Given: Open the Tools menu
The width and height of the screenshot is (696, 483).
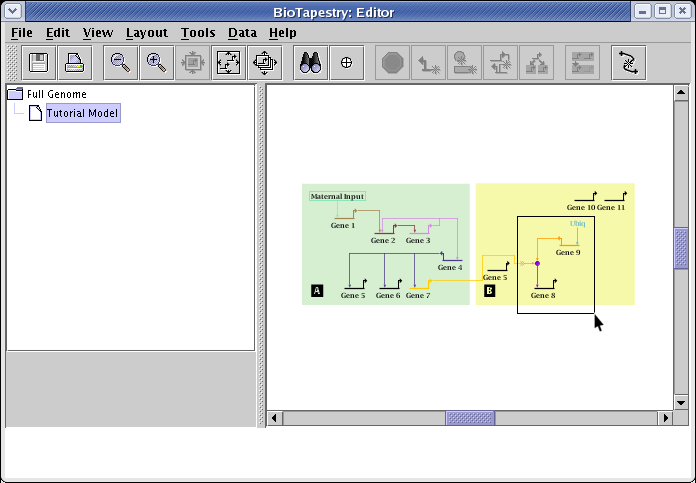Looking at the screenshot, I should pyautogui.click(x=197, y=33).
